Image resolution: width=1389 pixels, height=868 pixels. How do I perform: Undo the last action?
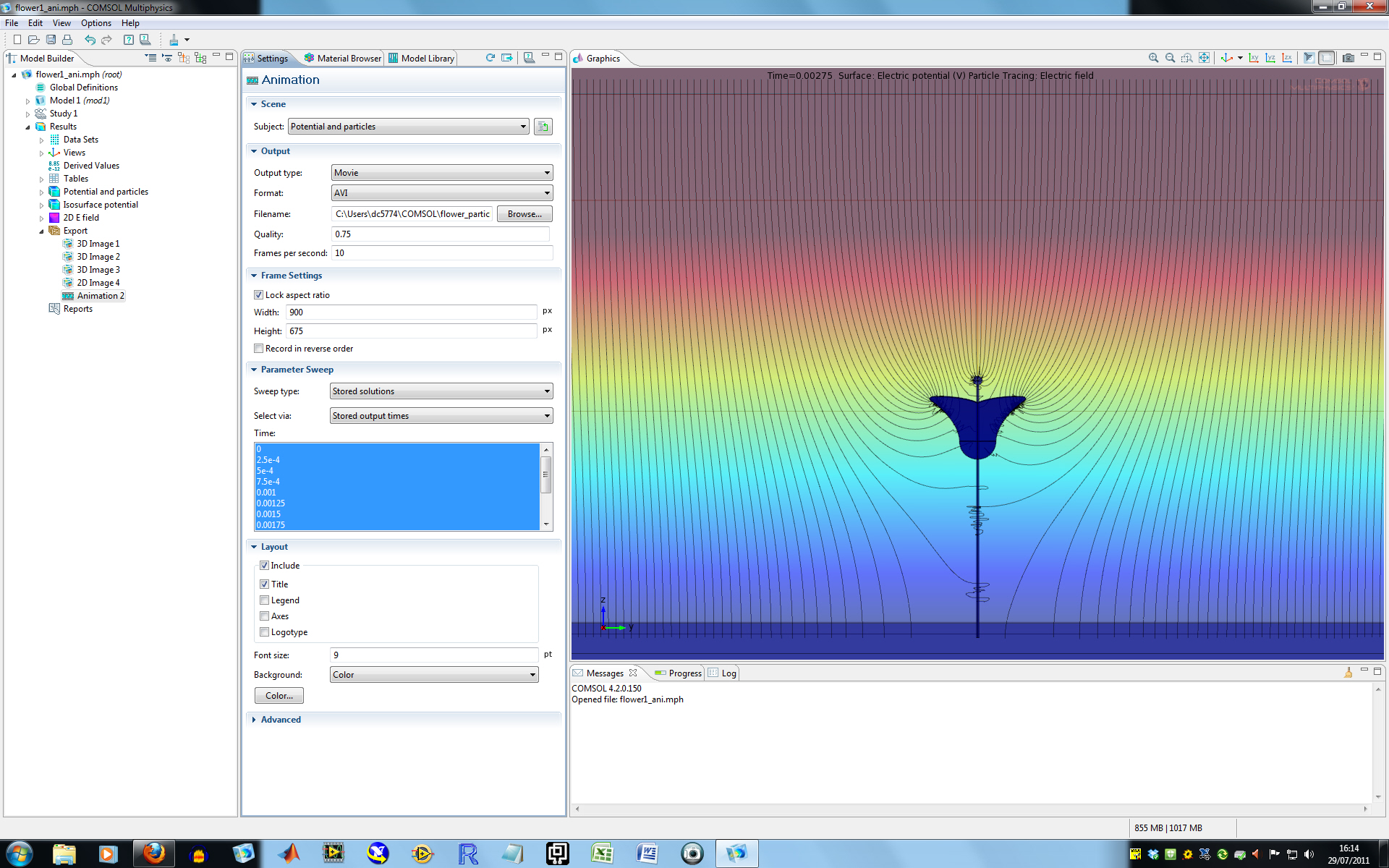[90, 40]
